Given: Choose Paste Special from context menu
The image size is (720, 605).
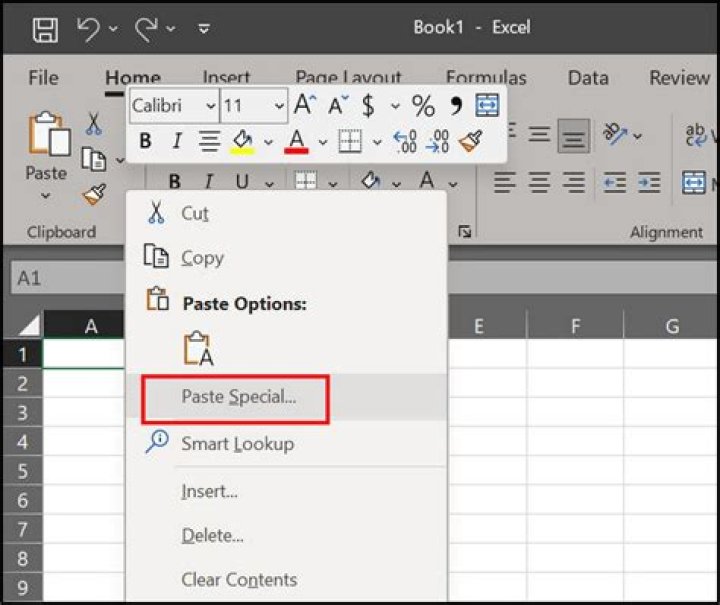Looking at the screenshot, I should (x=287, y=398).
